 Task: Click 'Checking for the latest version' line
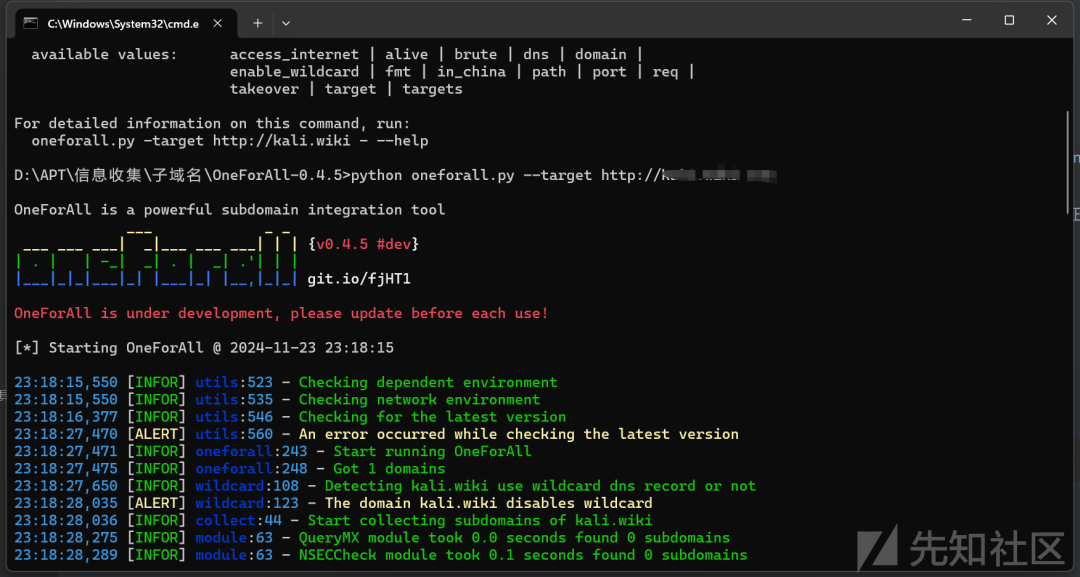[x=433, y=417]
